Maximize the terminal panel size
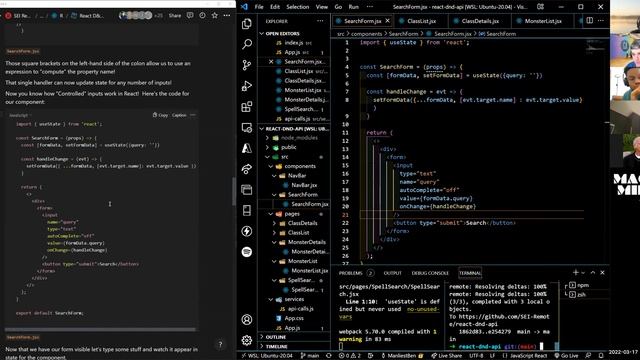 [593, 273]
